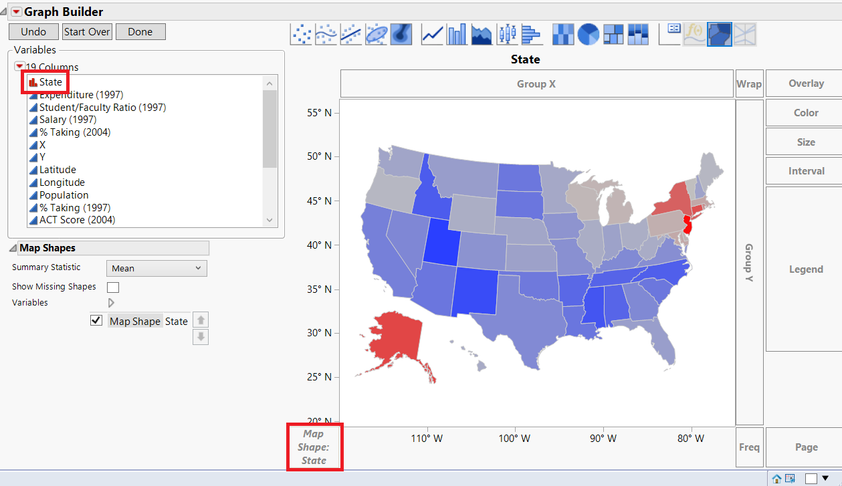Click the home window icon in status bar
The width and height of the screenshot is (842, 486).
pos(776,478)
